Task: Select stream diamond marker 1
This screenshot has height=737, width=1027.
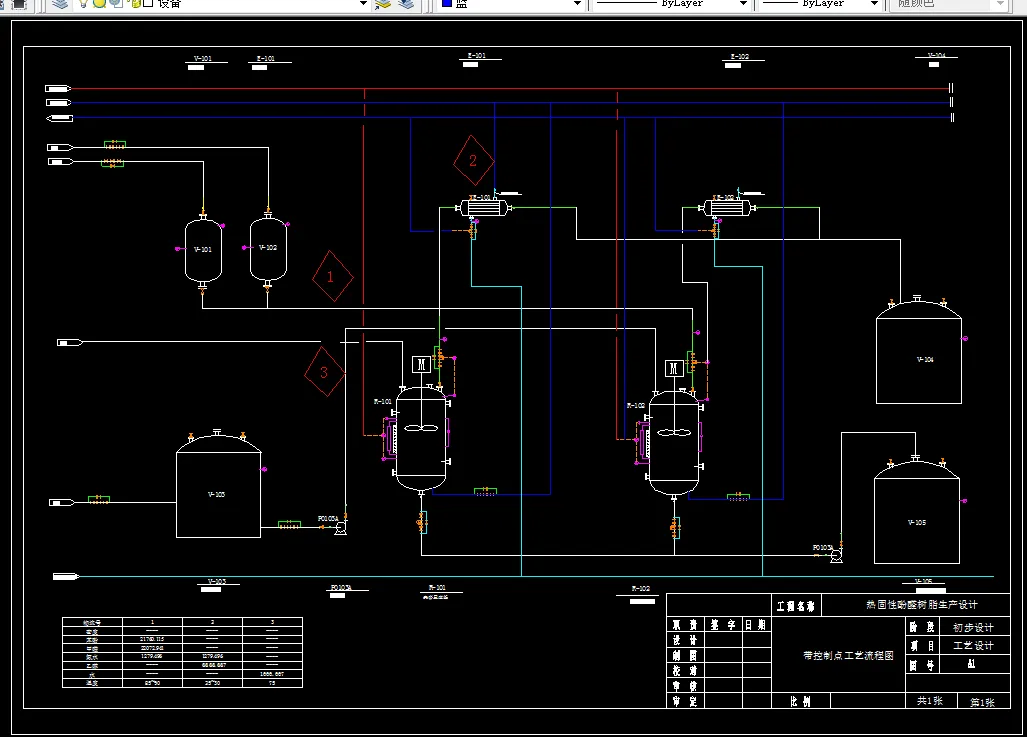Action: [332, 276]
